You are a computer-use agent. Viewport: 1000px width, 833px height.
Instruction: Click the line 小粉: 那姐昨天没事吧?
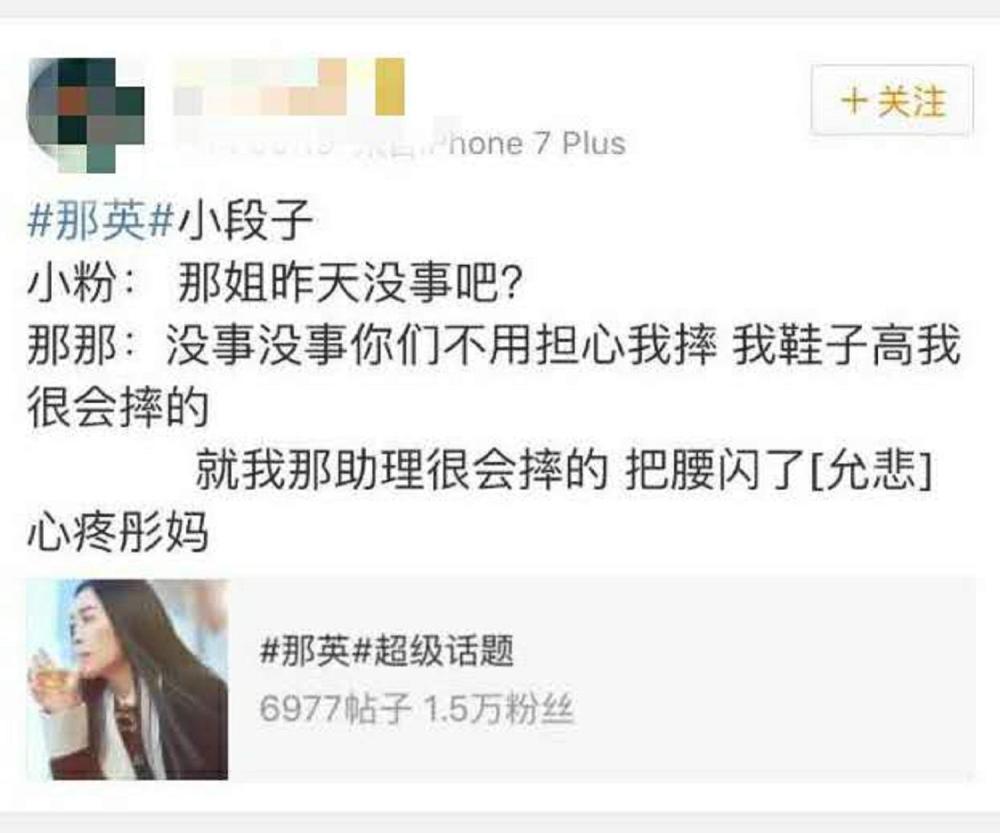coord(276,283)
